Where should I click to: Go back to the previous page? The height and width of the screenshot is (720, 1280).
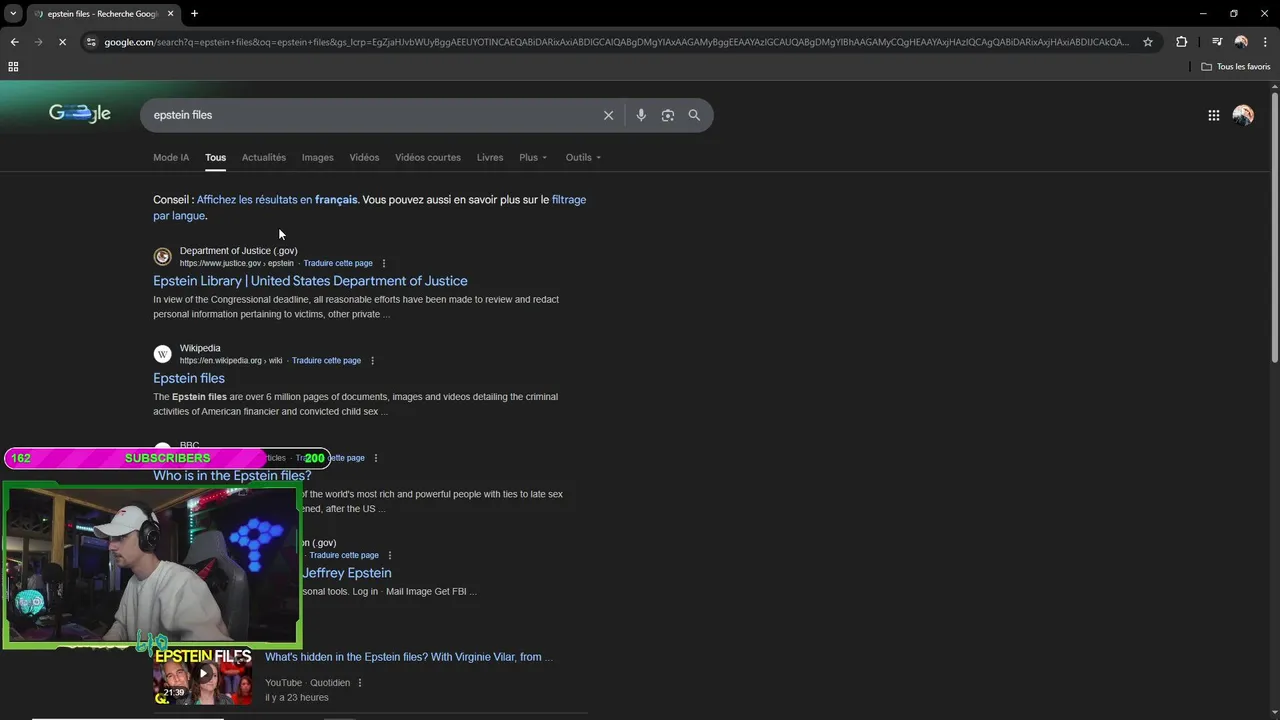click(x=14, y=42)
